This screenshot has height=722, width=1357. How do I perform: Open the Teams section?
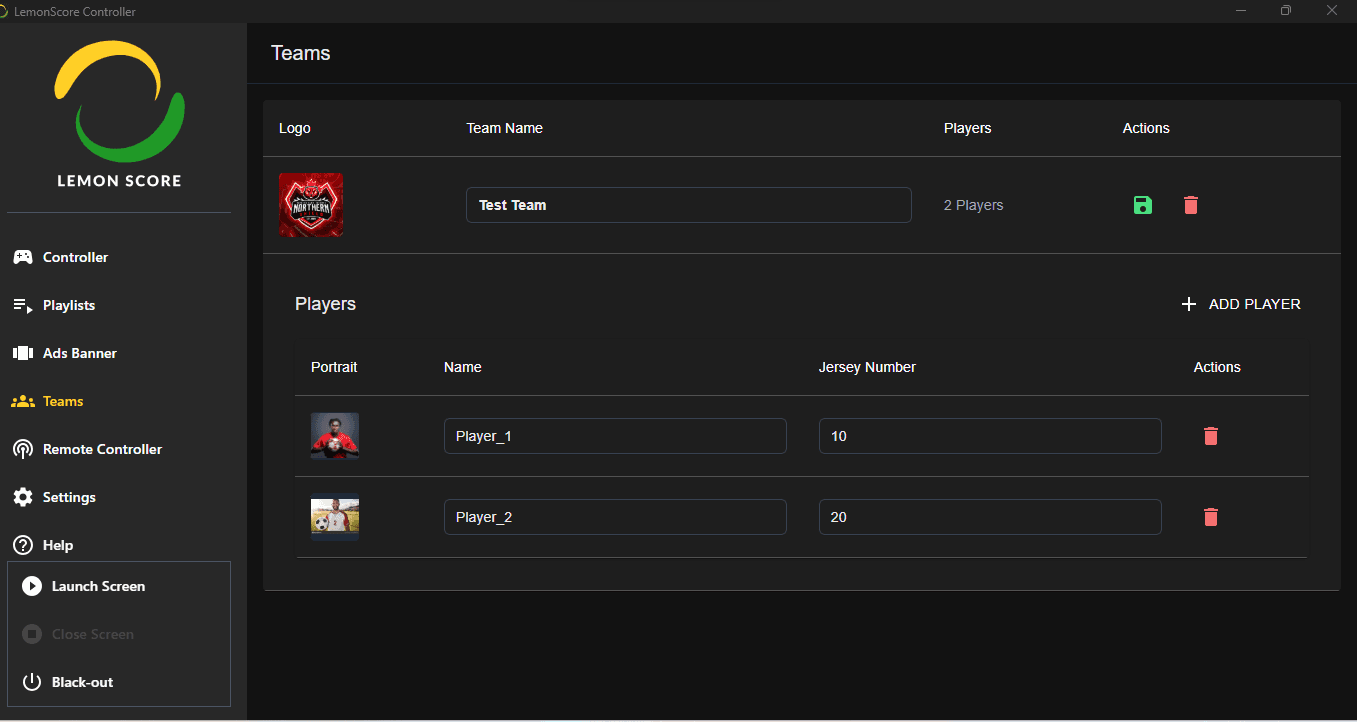pyautogui.click(x=61, y=401)
